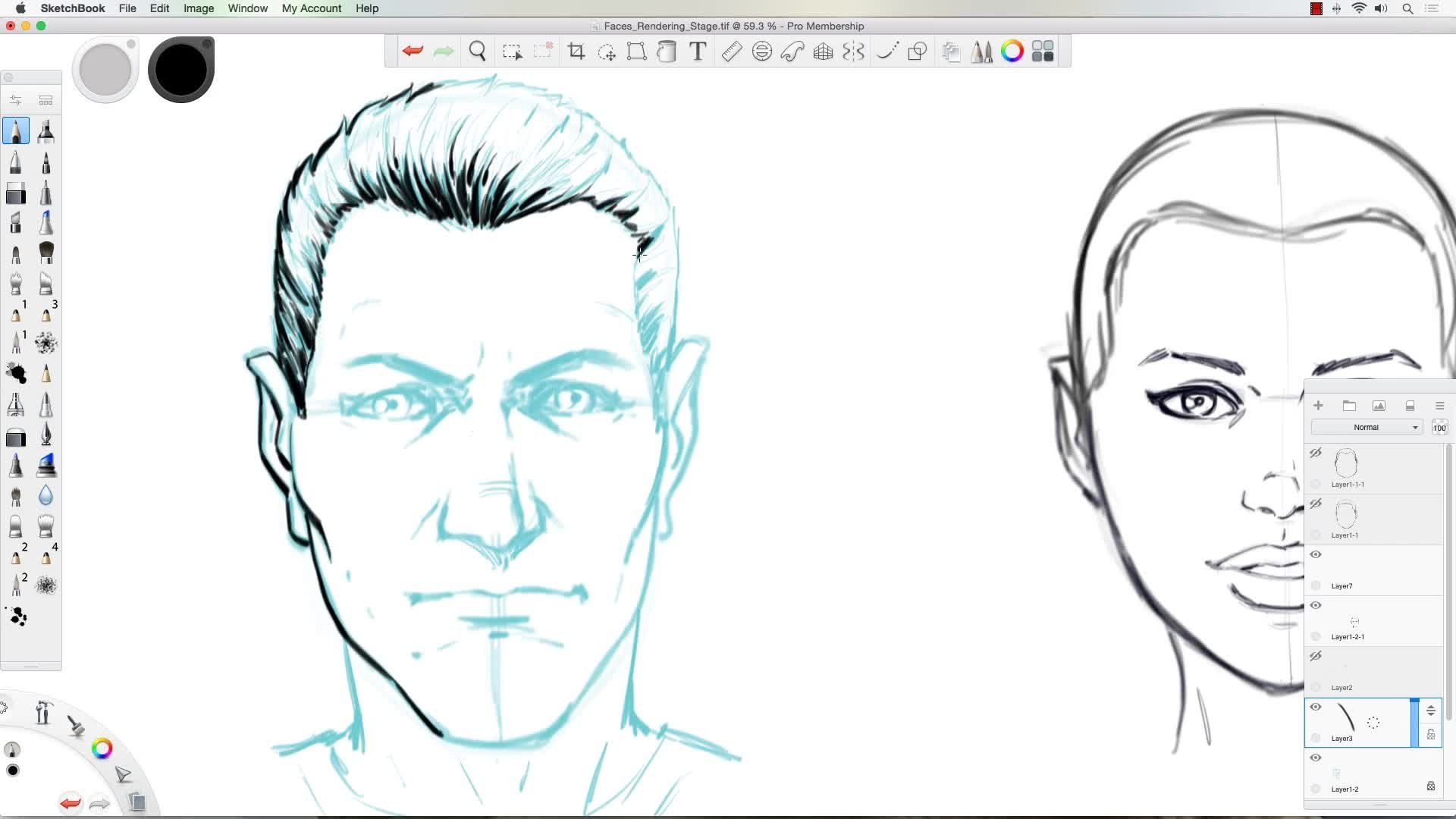Enable the Symmetry tool
Image resolution: width=1456 pixels, height=819 pixels.
[x=853, y=52]
